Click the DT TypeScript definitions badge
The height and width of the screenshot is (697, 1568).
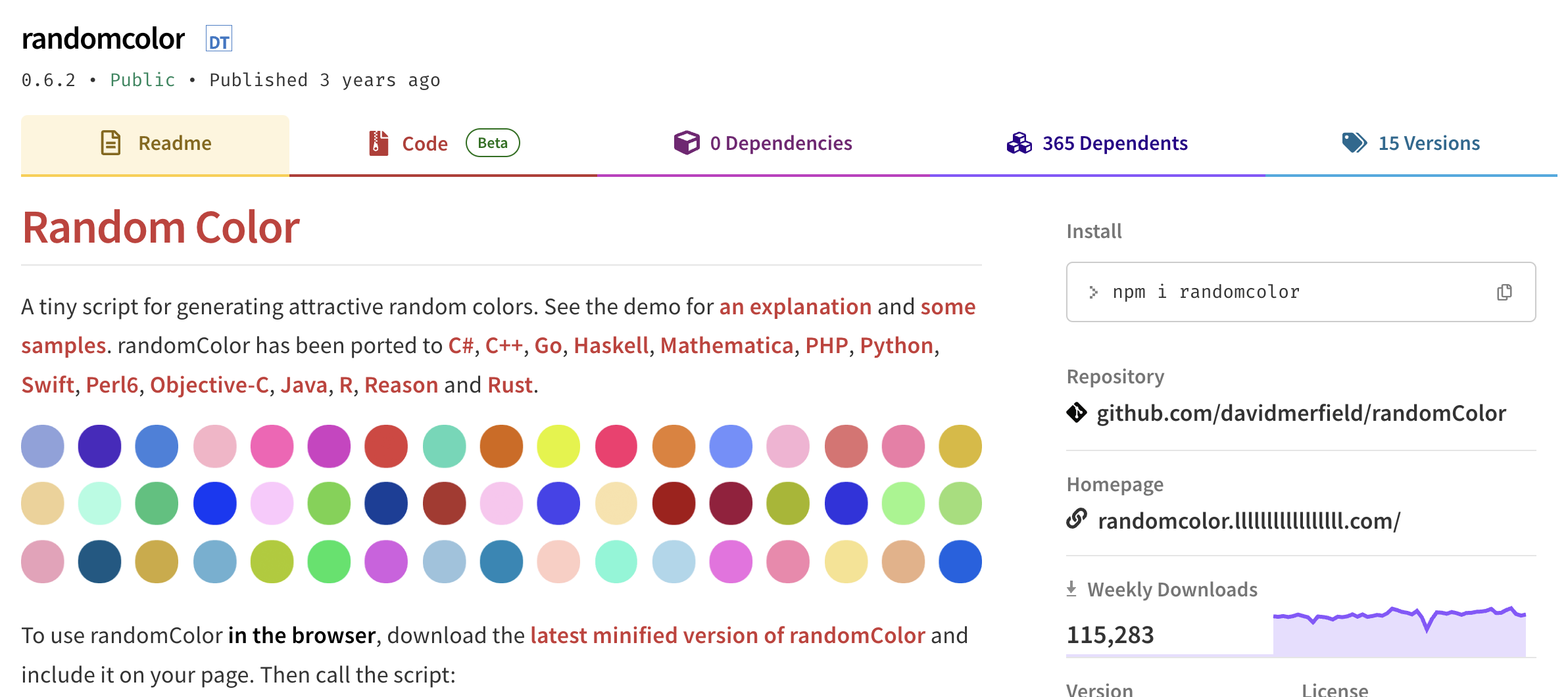click(x=218, y=39)
